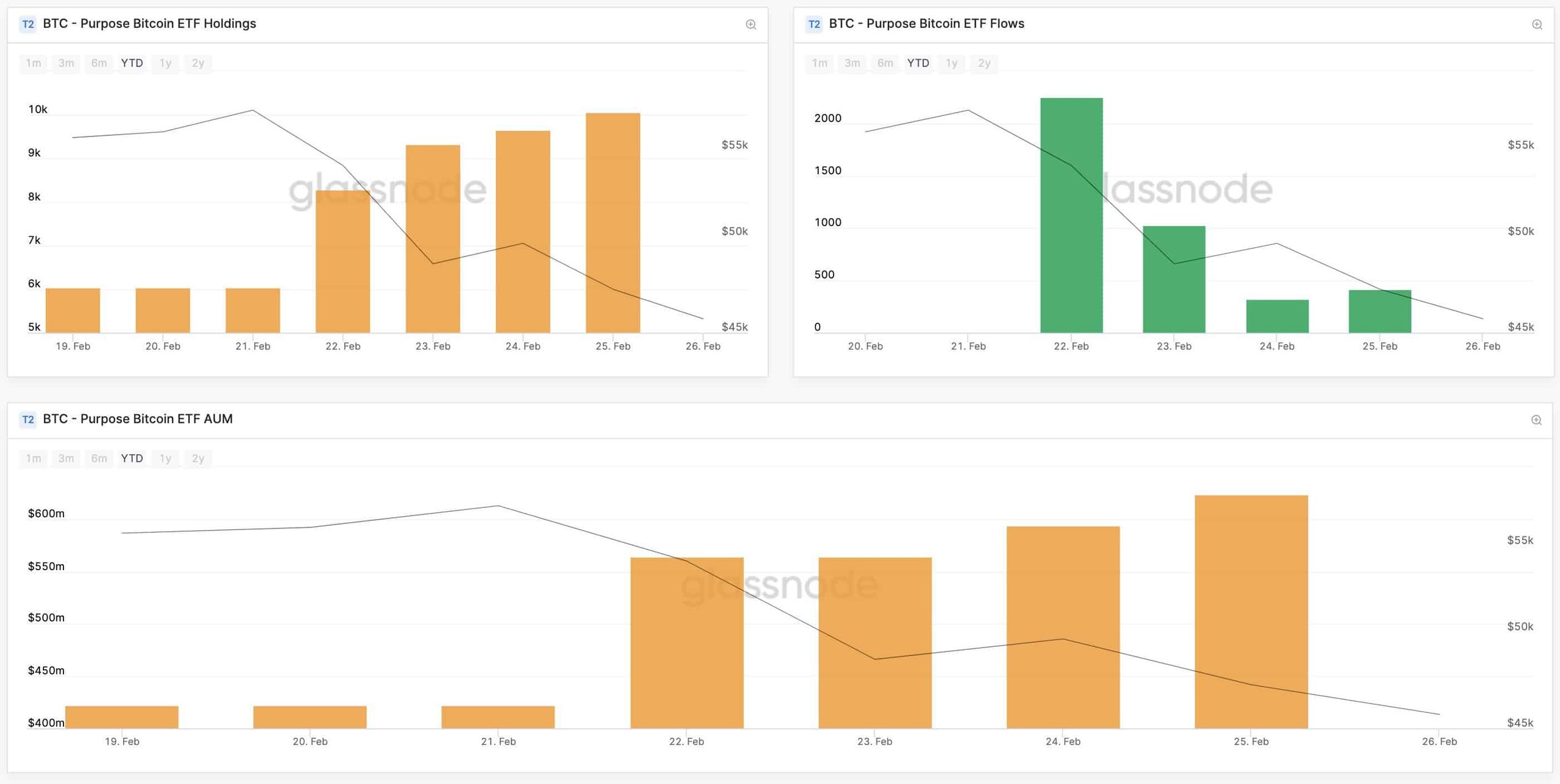Open the Purpose Bitcoin ETF Flows title
This screenshot has height=784, width=1560.
926,24
